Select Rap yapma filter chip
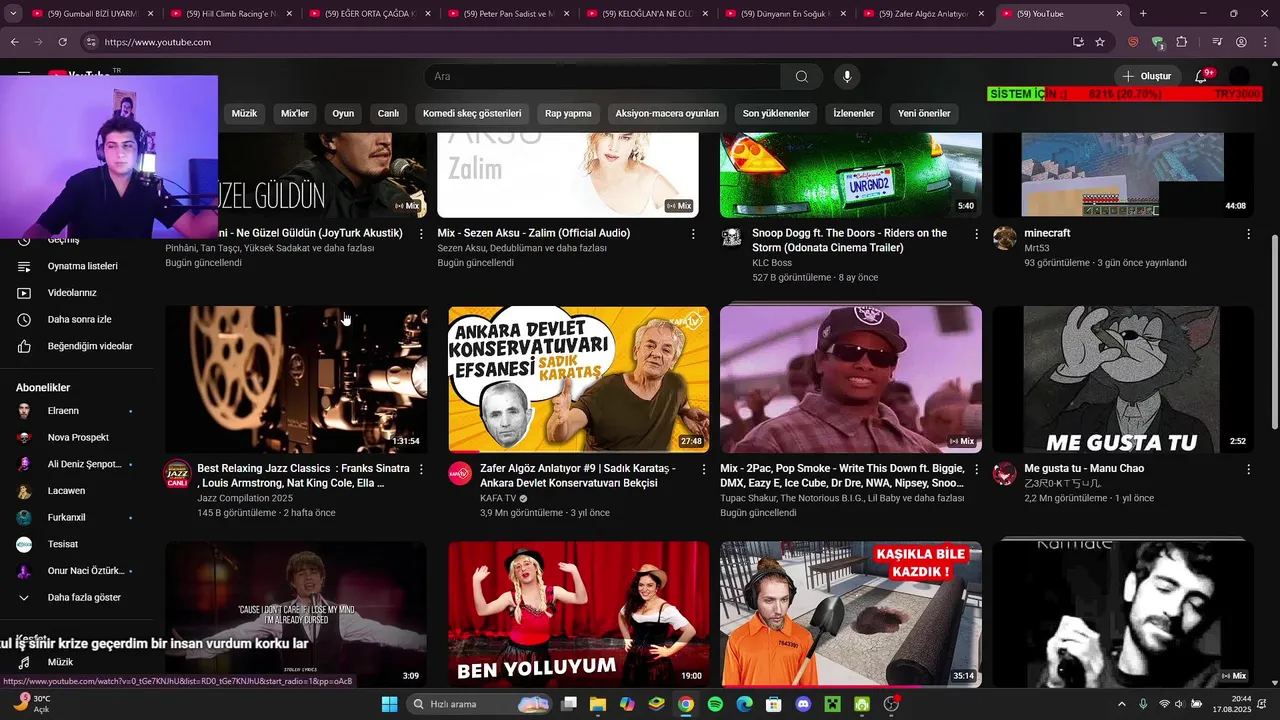The width and height of the screenshot is (1280, 720). tap(568, 113)
